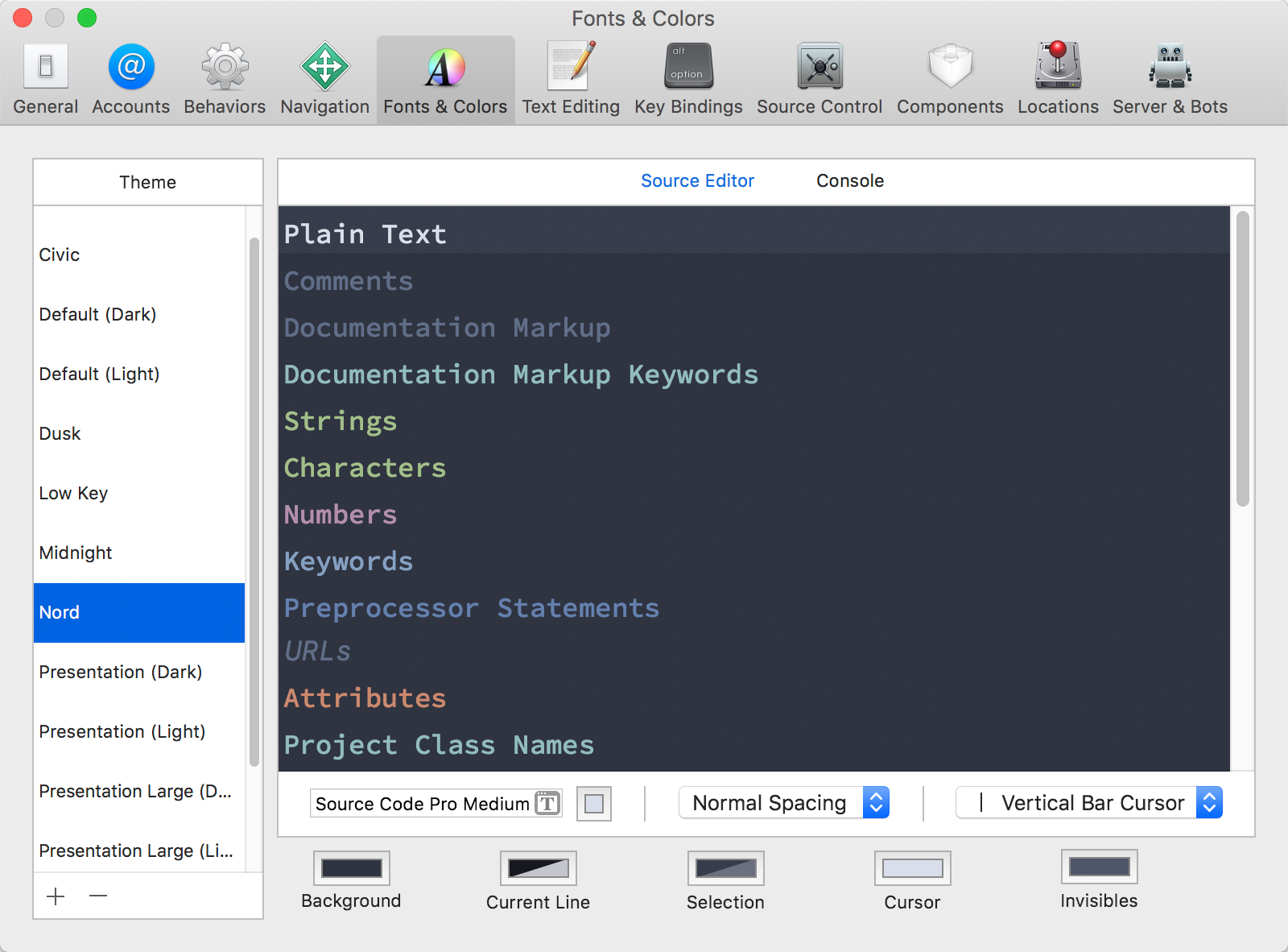Select the Default (Dark) theme
The height and width of the screenshot is (952, 1288).
[x=139, y=314]
